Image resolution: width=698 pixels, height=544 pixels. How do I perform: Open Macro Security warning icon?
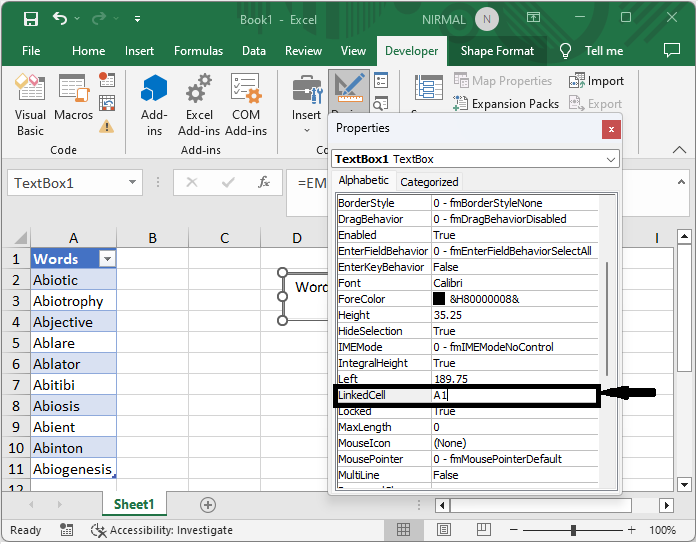(x=106, y=126)
